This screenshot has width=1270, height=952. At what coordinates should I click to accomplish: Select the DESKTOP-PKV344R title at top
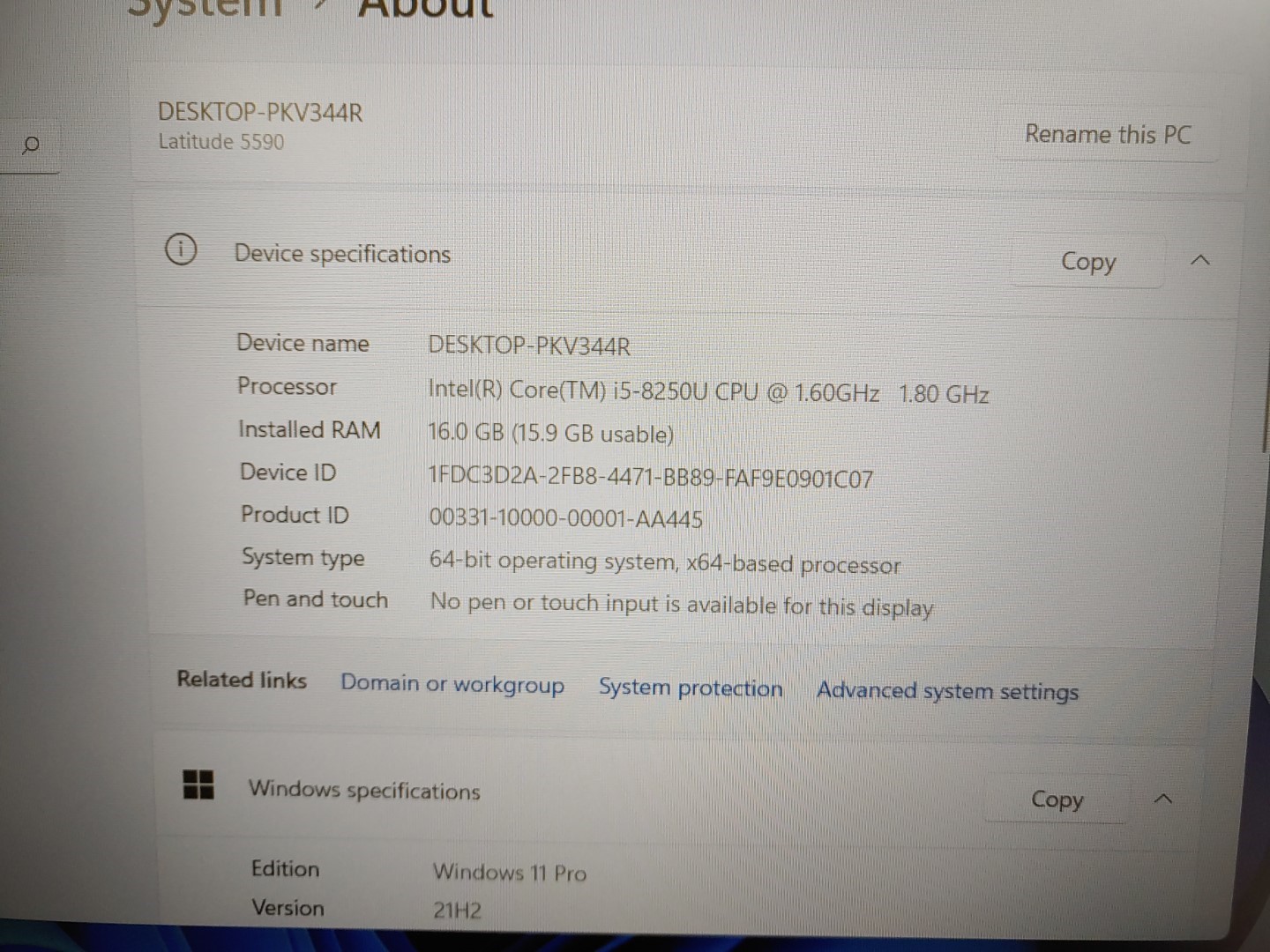(x=260, y=112)
